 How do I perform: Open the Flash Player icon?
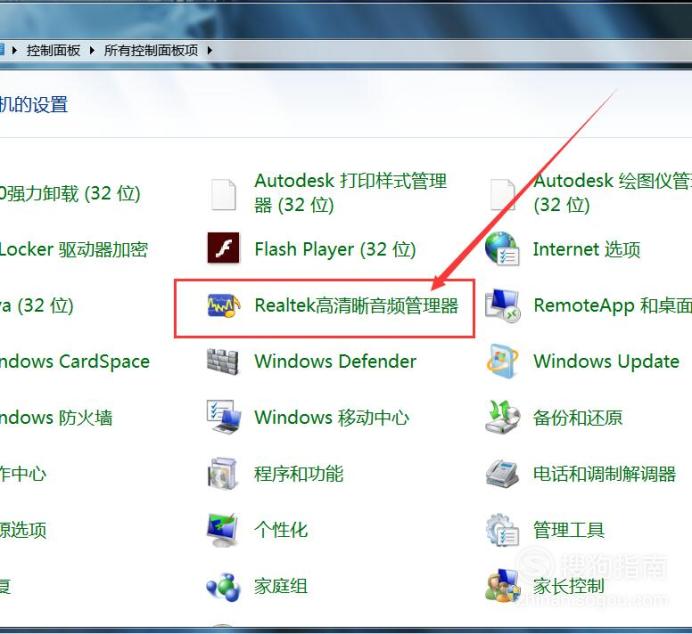click(x=223, y=248)
